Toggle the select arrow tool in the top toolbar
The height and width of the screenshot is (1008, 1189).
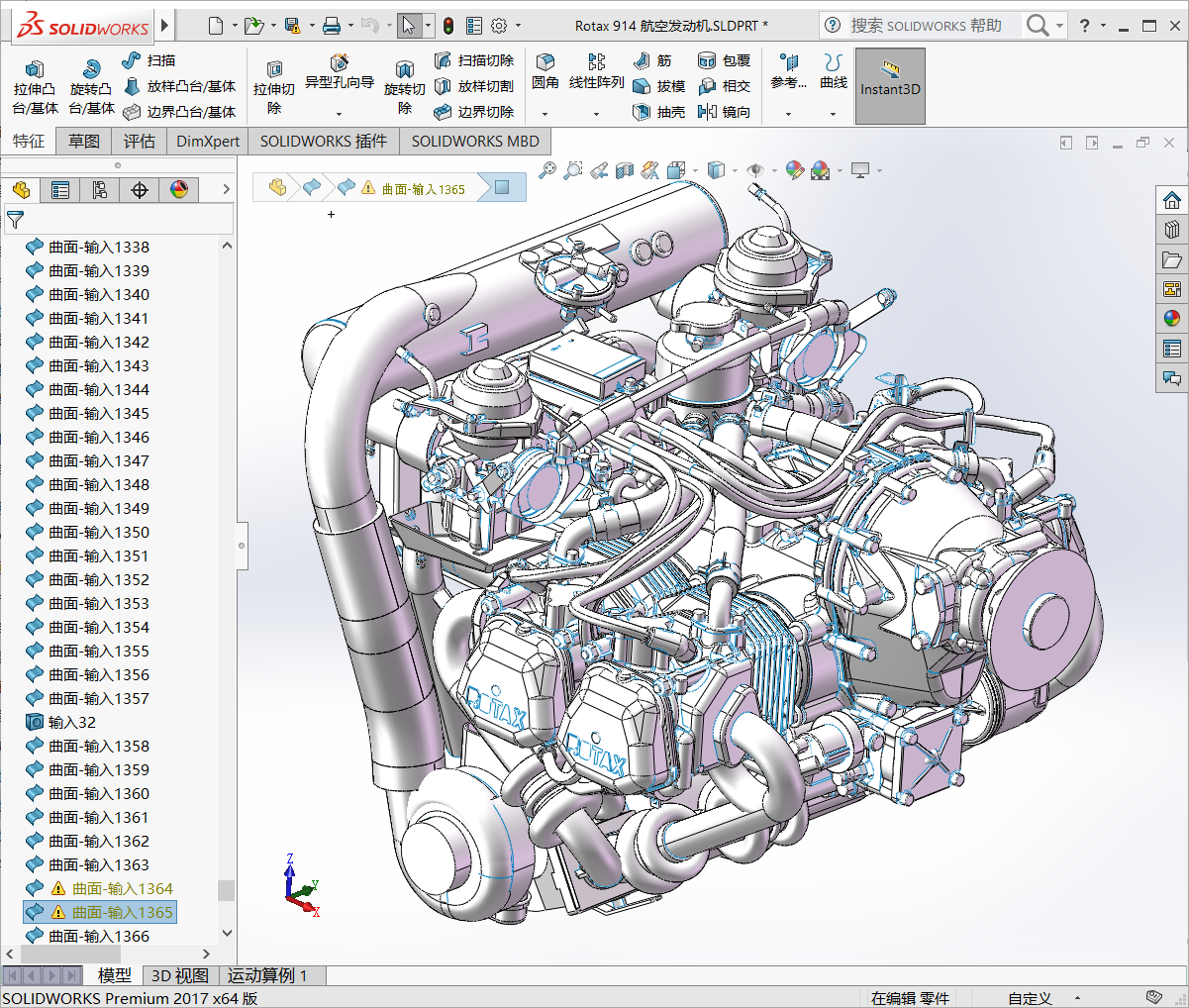(x=408, y=26)
